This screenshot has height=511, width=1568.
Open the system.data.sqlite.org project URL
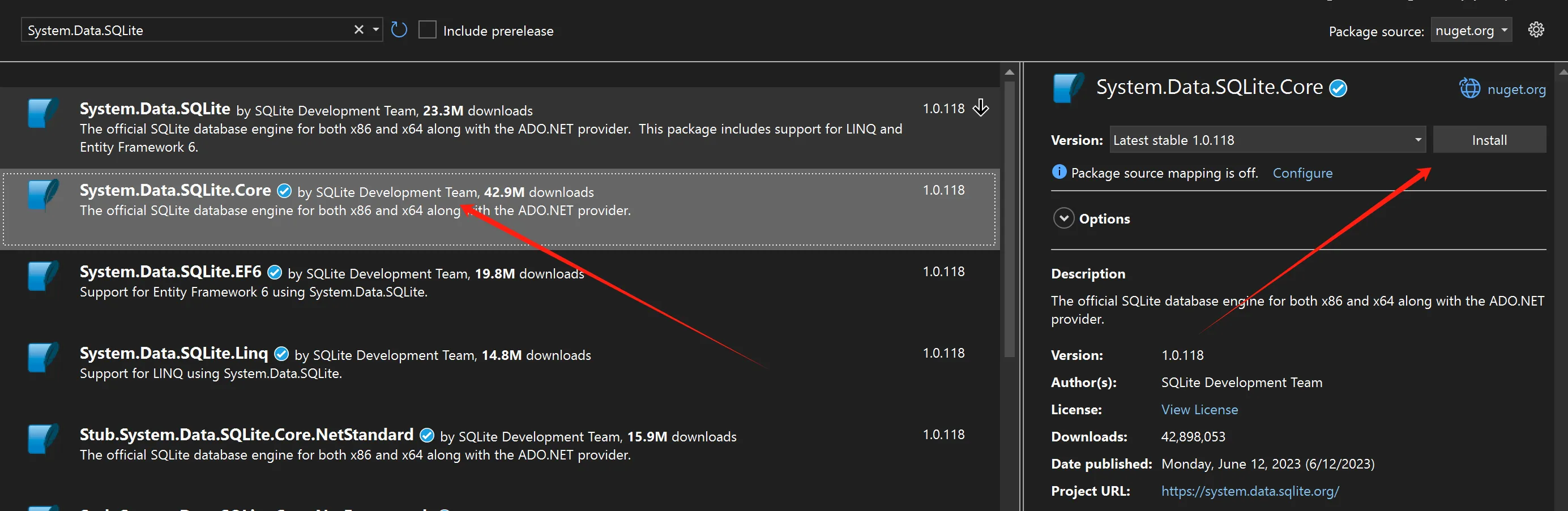(1250, 491)
